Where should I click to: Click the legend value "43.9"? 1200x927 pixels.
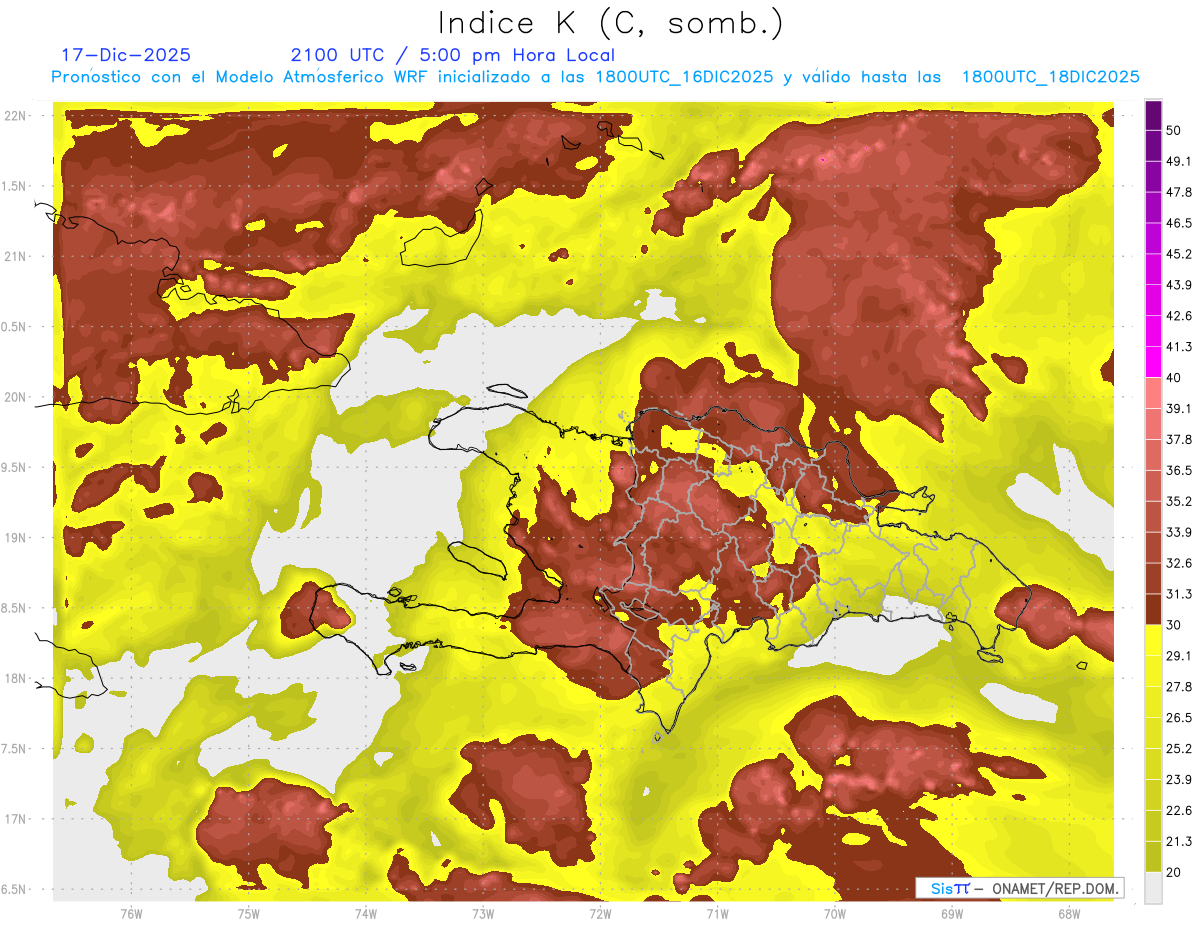point(1179,285)
